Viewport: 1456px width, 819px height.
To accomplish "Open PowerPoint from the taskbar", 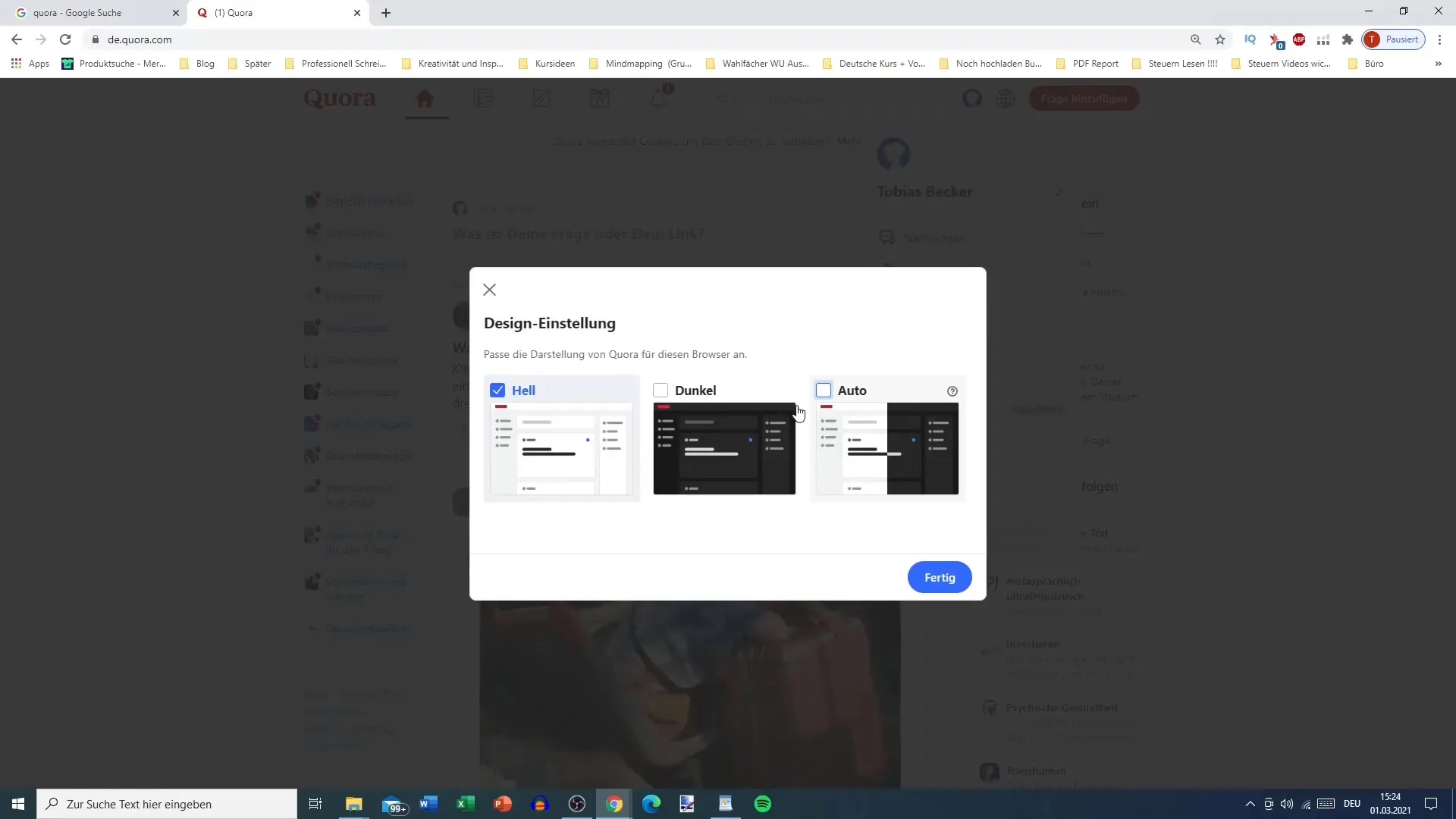I will click(x=503, y=804).
